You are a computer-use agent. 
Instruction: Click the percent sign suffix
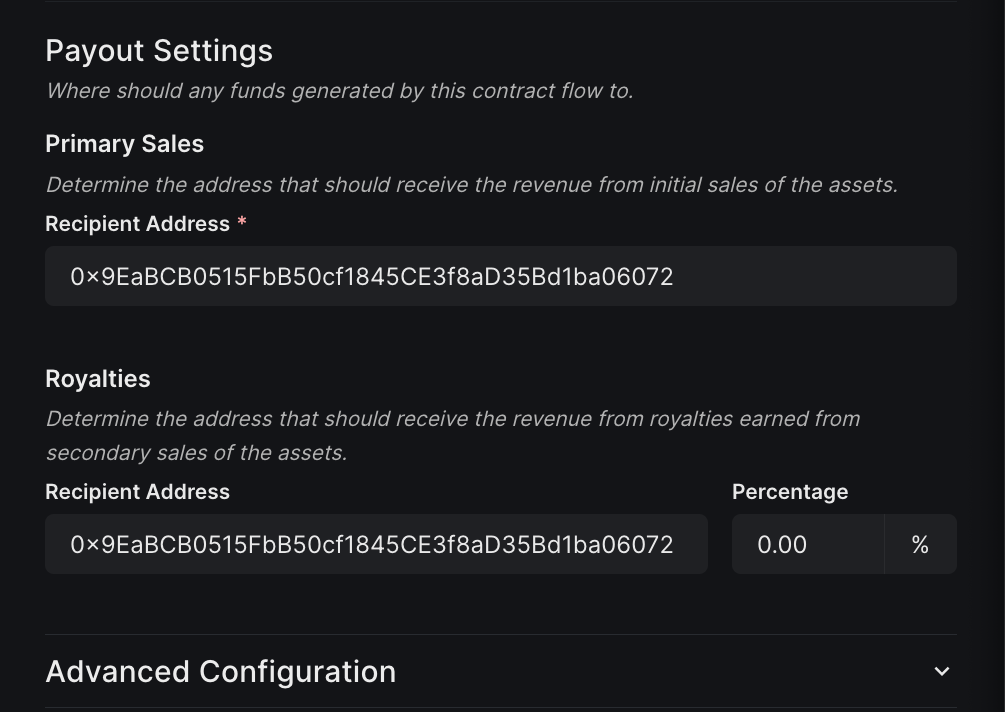920,544
